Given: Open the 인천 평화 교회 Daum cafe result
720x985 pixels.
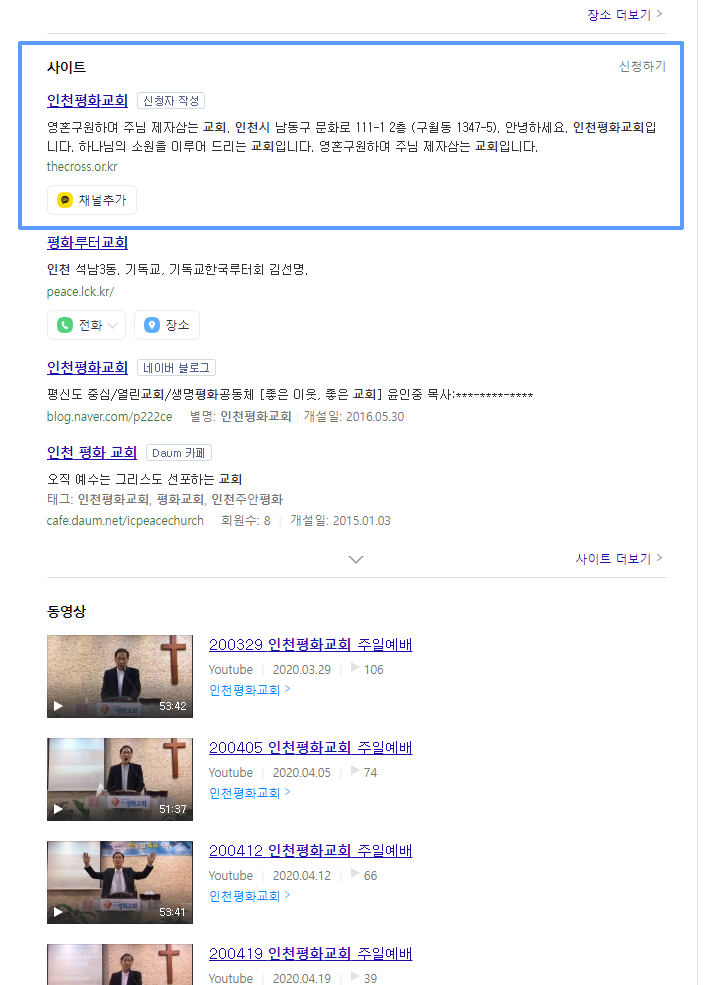Looking at the screenshot, I should [92, 452].
